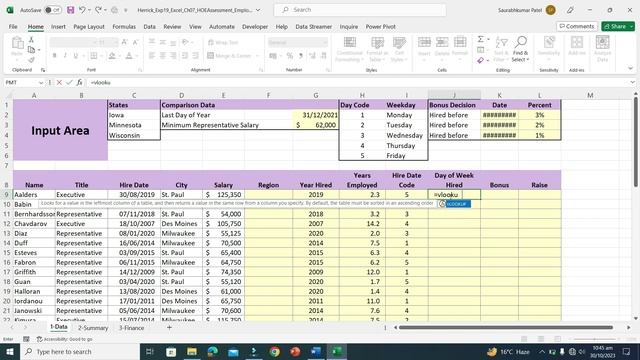Toggle the AutoSave switch
The height and width of the screenshot is (360, 640).
(53, 10)
